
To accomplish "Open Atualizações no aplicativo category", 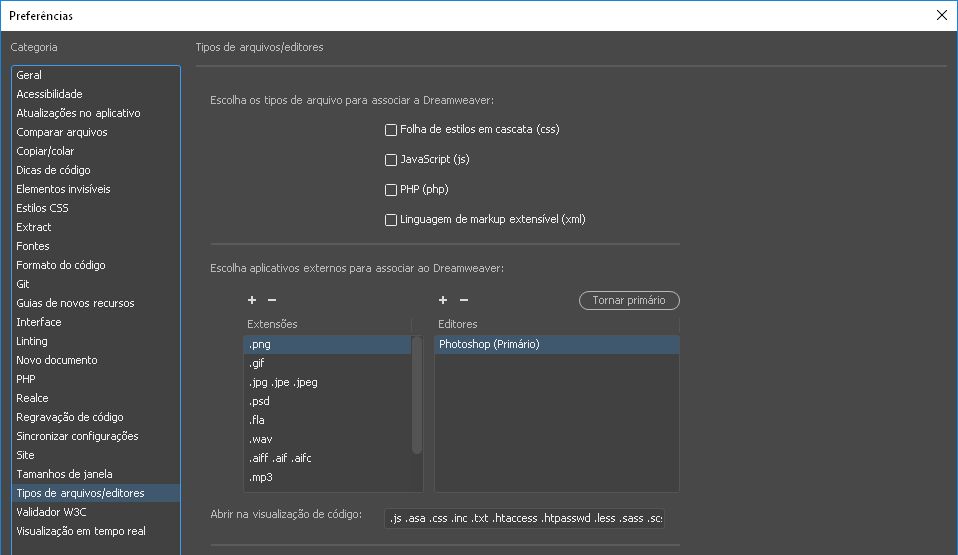I will click(96, 113).
